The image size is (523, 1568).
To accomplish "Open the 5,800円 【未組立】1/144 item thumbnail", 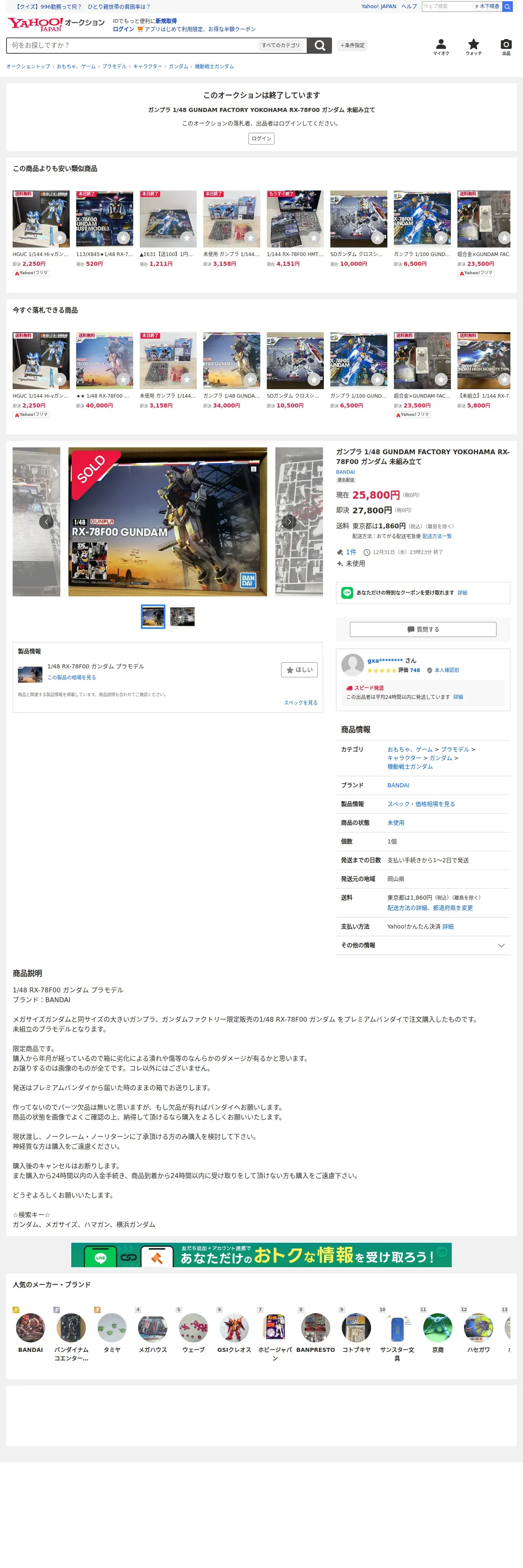I will click(x=483, y=360).
